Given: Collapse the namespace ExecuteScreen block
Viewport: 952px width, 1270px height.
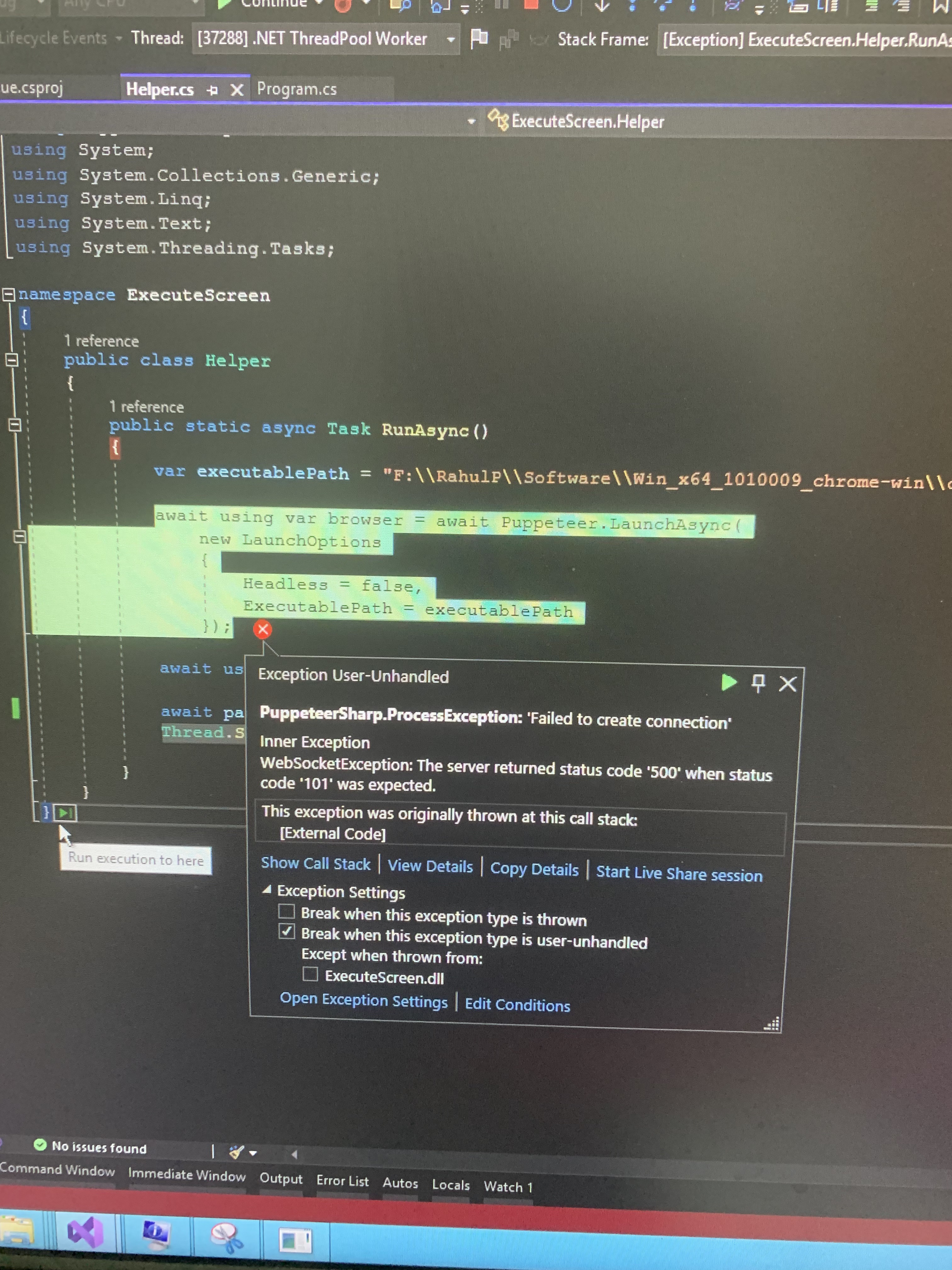Looking at the screenshot, I should 8,295.
